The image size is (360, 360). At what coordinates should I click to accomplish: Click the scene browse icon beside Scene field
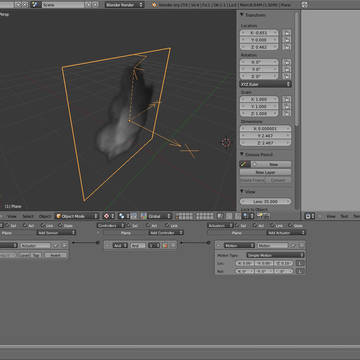tap(36, 5)
